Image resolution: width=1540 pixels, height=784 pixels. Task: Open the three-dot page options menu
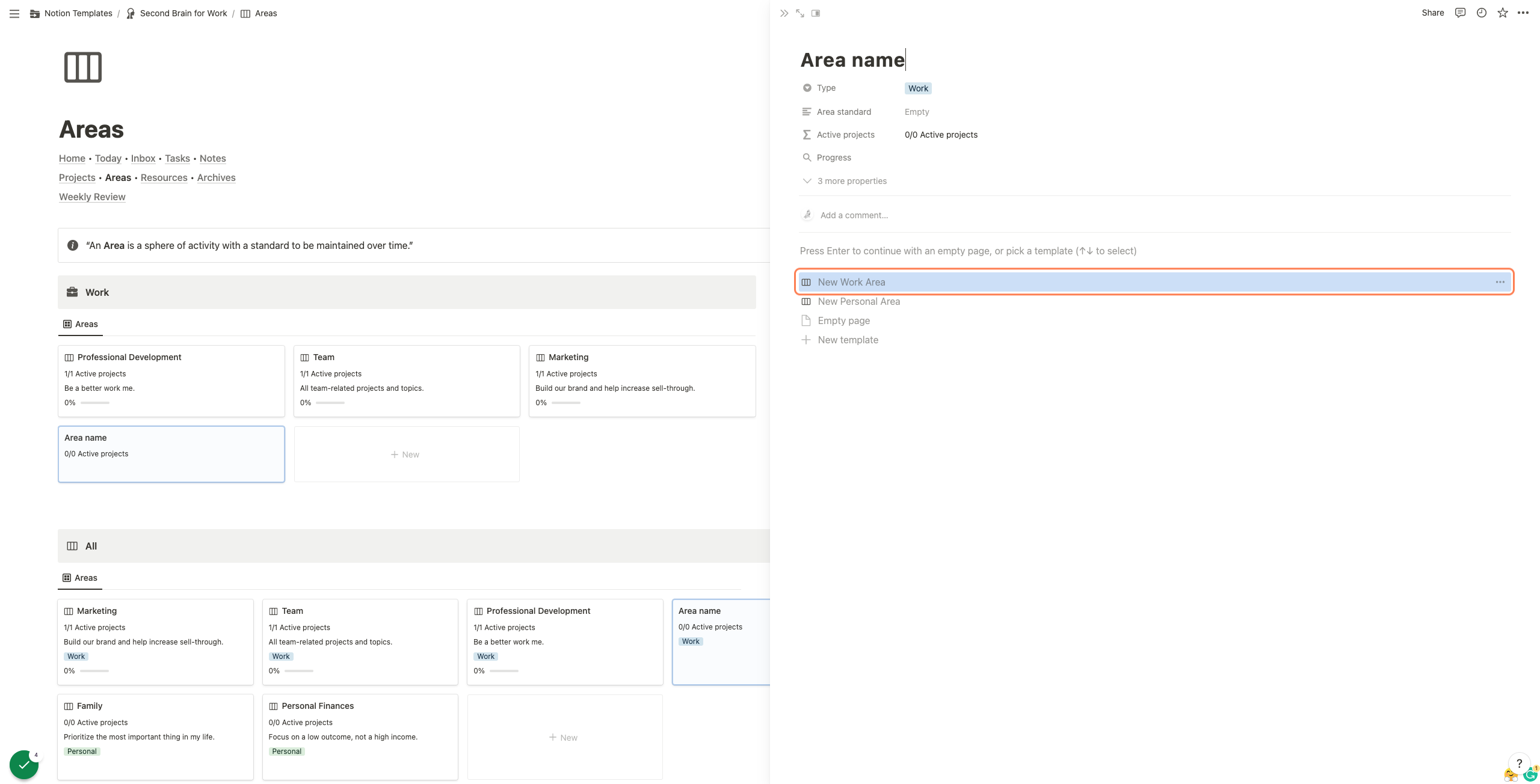coord(1523,13)
